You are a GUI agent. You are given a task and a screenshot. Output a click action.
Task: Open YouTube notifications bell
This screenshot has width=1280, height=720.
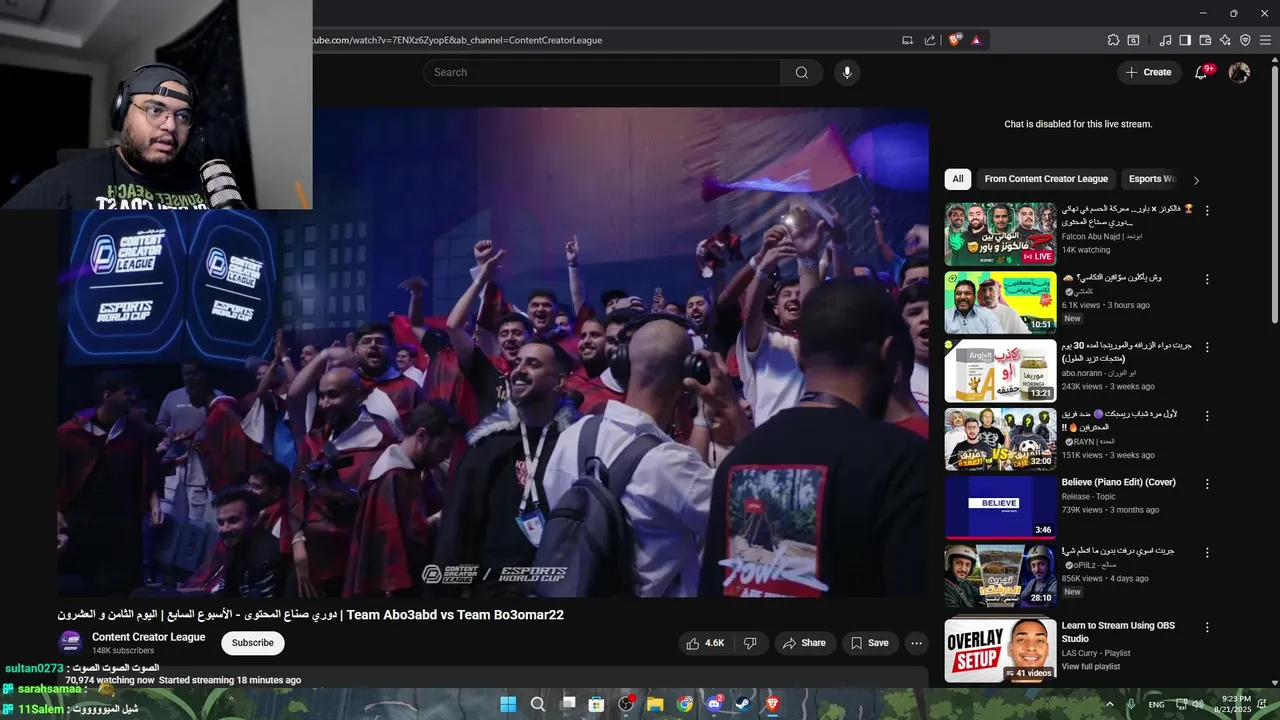(1201, 72)
